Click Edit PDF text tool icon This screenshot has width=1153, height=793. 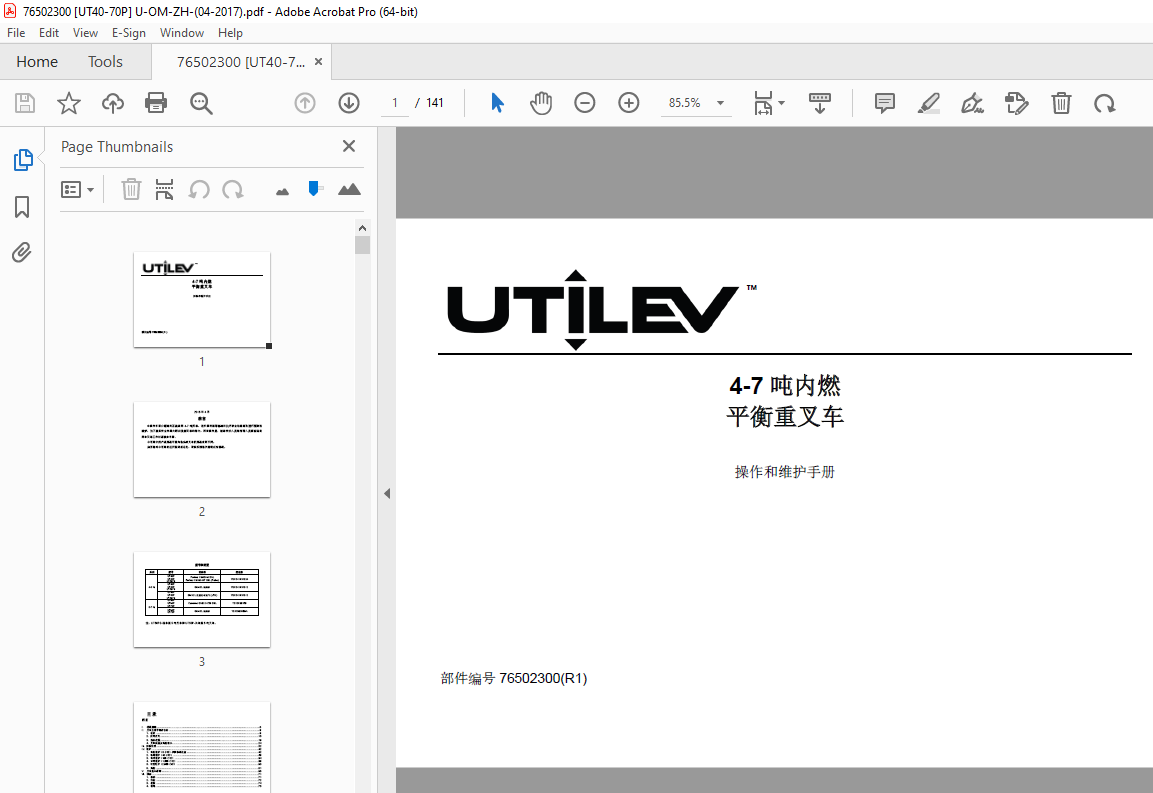point(1016,103)
